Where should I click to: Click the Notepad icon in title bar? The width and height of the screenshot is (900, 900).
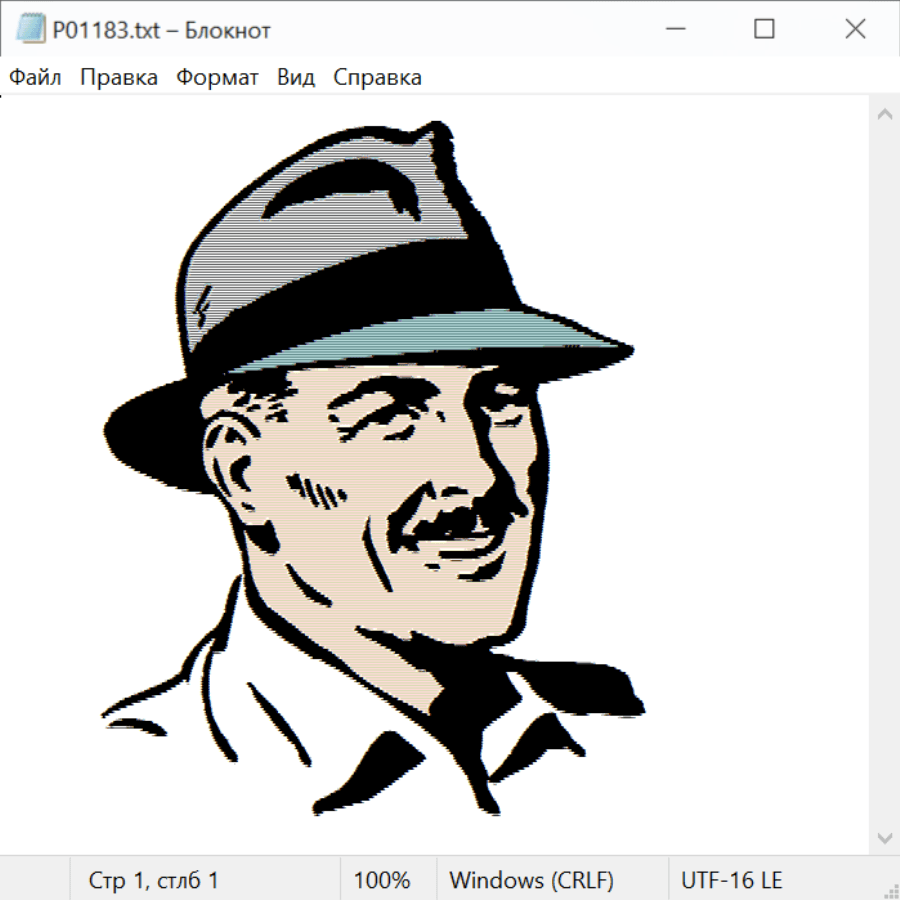coord(31,30)
